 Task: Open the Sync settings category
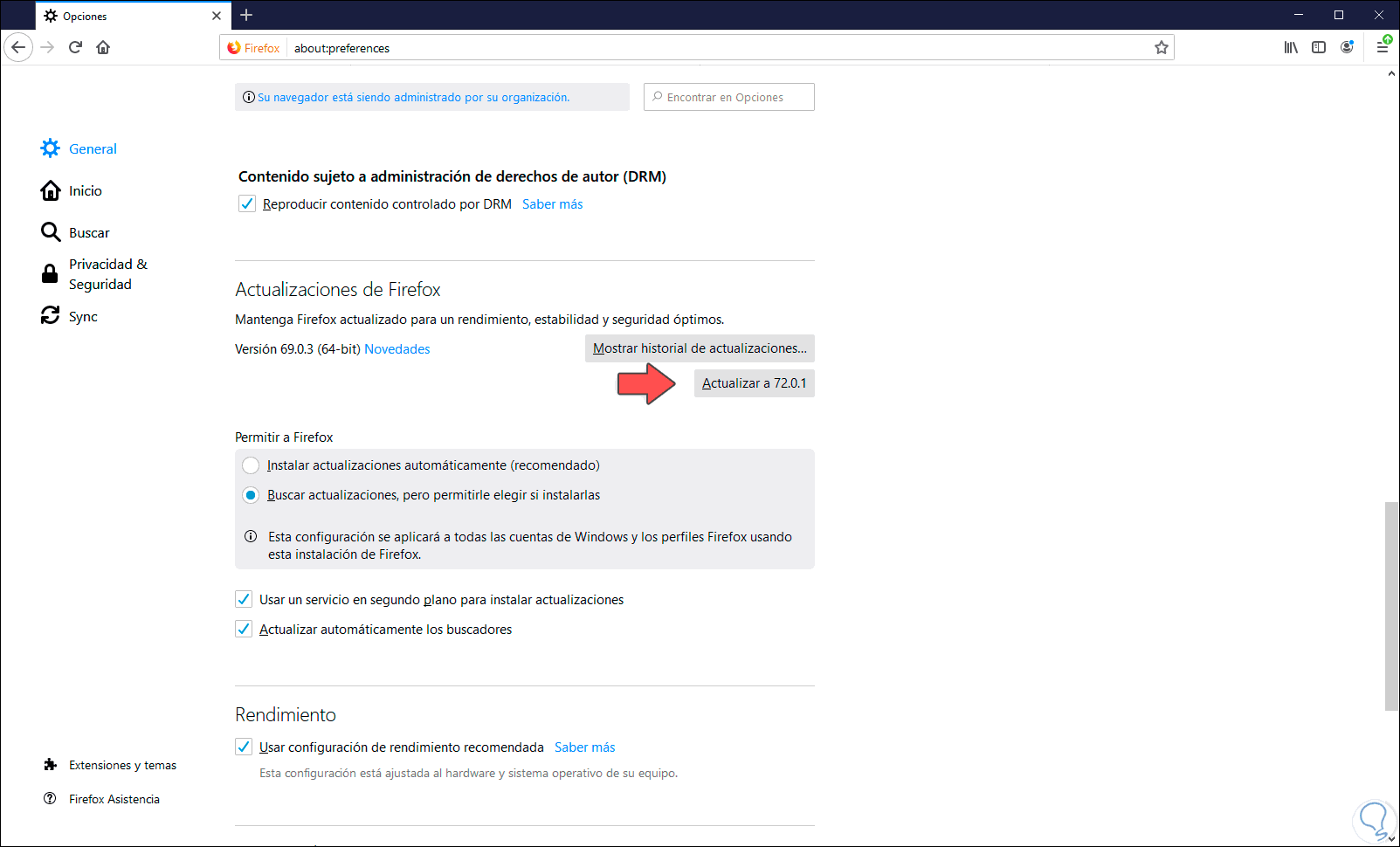69,316
